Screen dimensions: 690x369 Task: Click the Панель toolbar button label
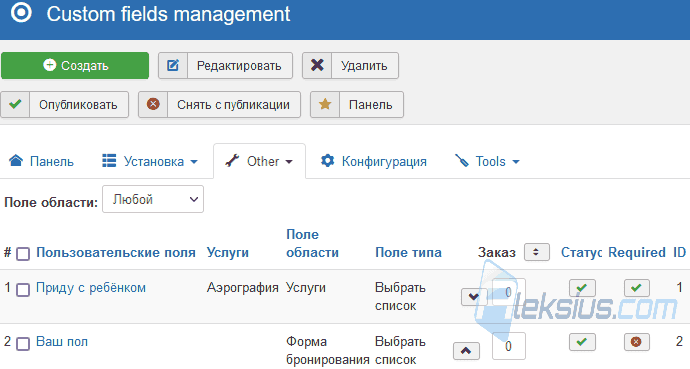coord(371,105)
